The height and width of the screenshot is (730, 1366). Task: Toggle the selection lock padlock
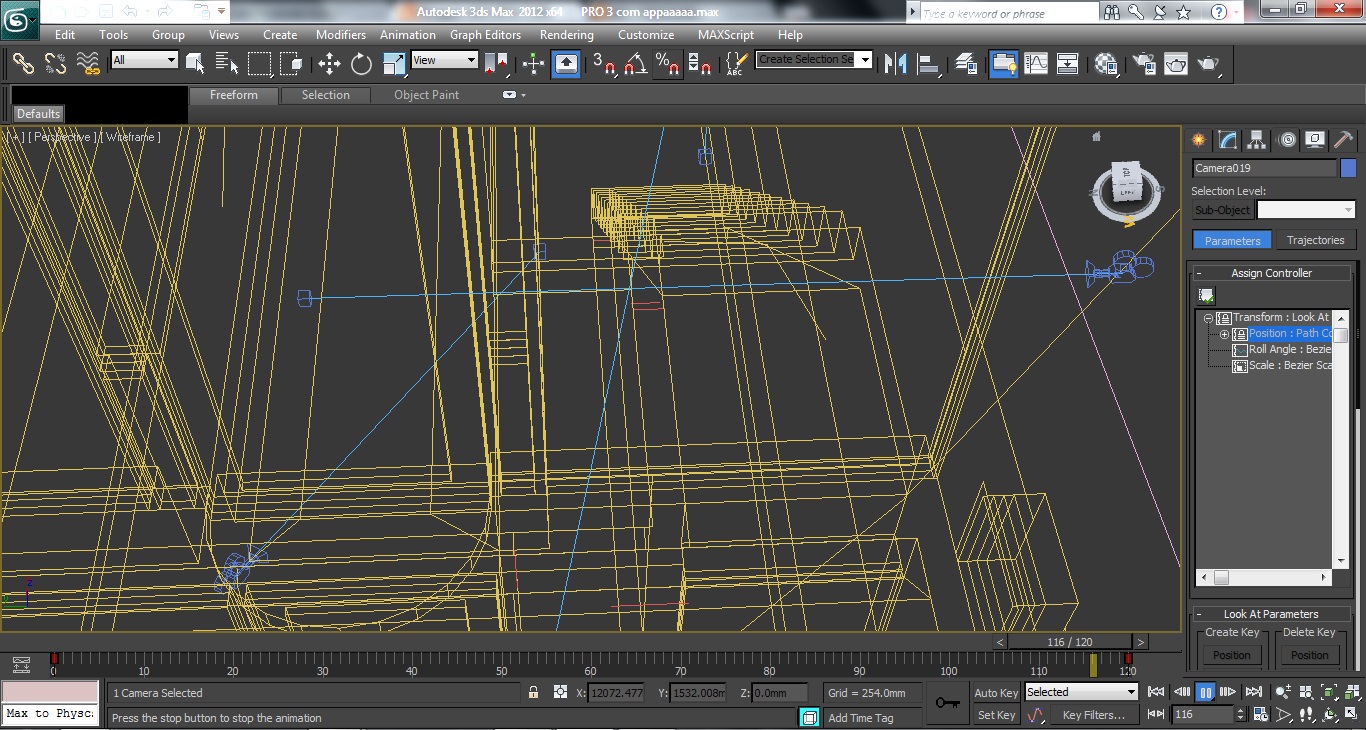[533, 692]
